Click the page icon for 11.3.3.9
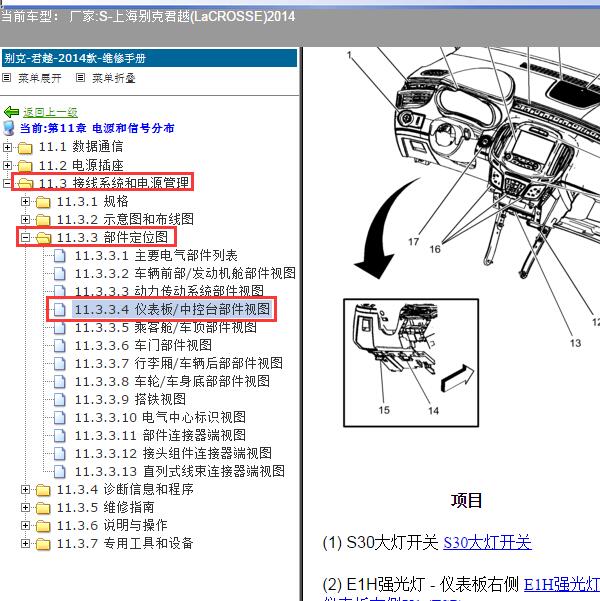600x601 pixels. [60, 399]
